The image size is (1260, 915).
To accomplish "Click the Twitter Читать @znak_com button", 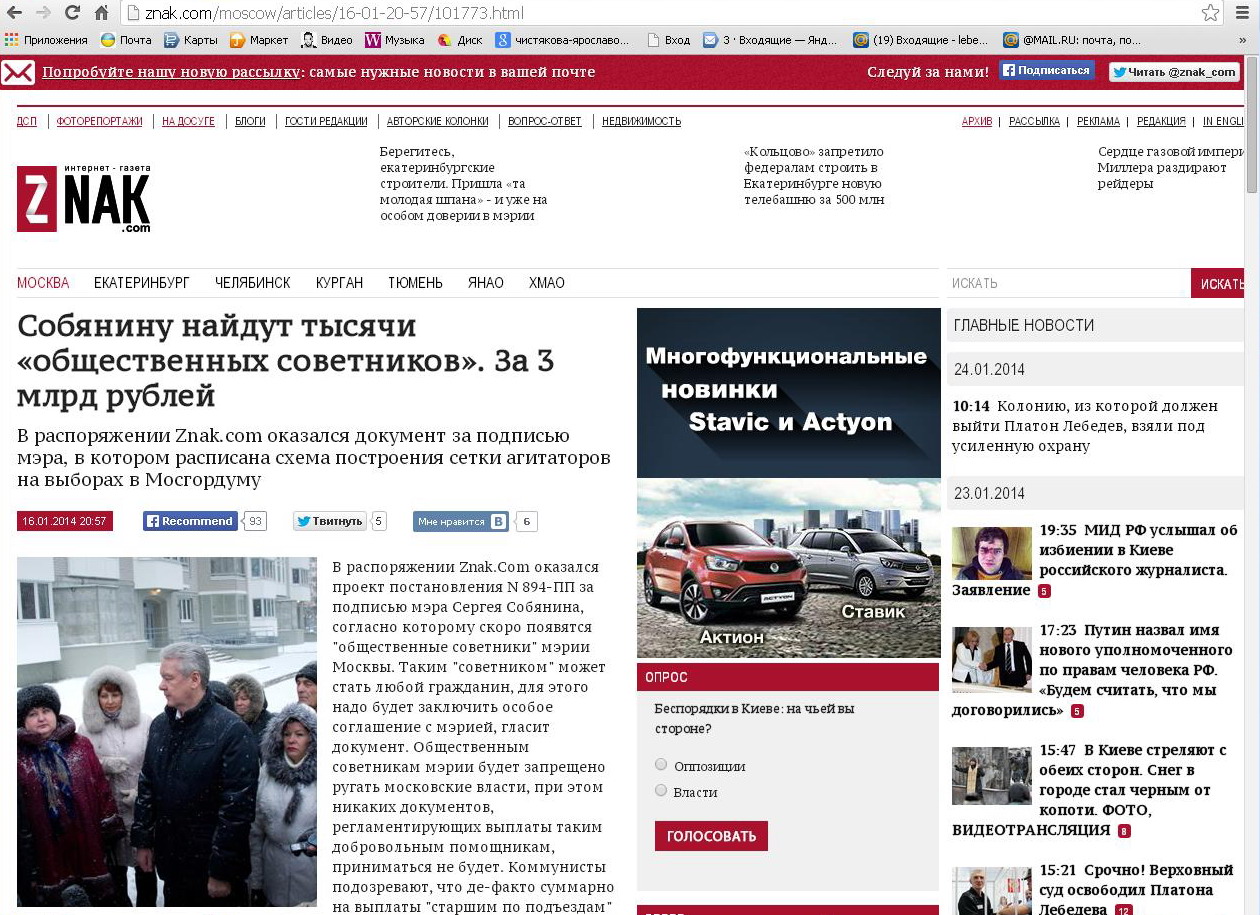I will click(x=1175, y=72).
